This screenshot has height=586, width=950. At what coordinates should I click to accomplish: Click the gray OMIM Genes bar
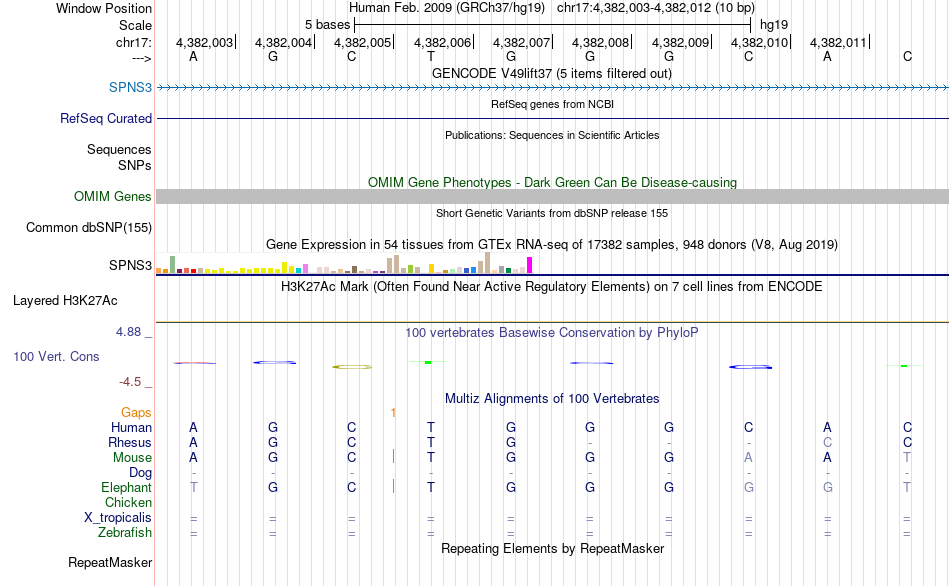point(553,196)
